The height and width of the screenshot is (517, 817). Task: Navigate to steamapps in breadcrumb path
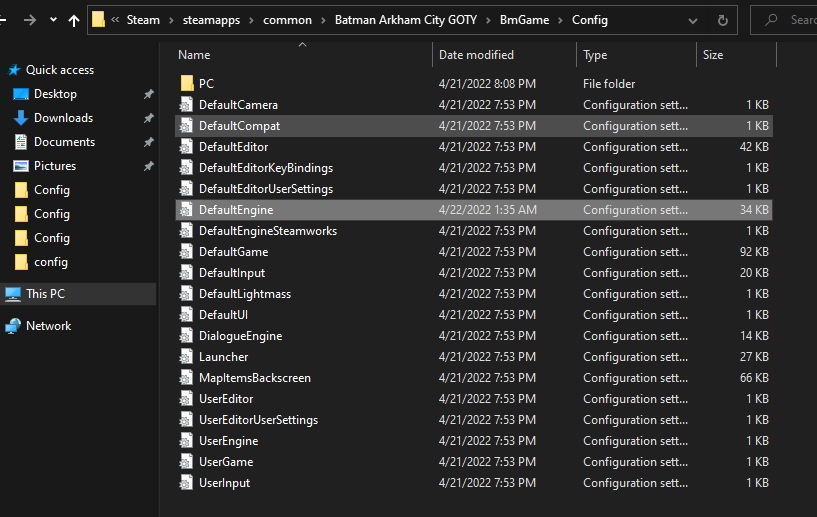(x=211, y=20)
